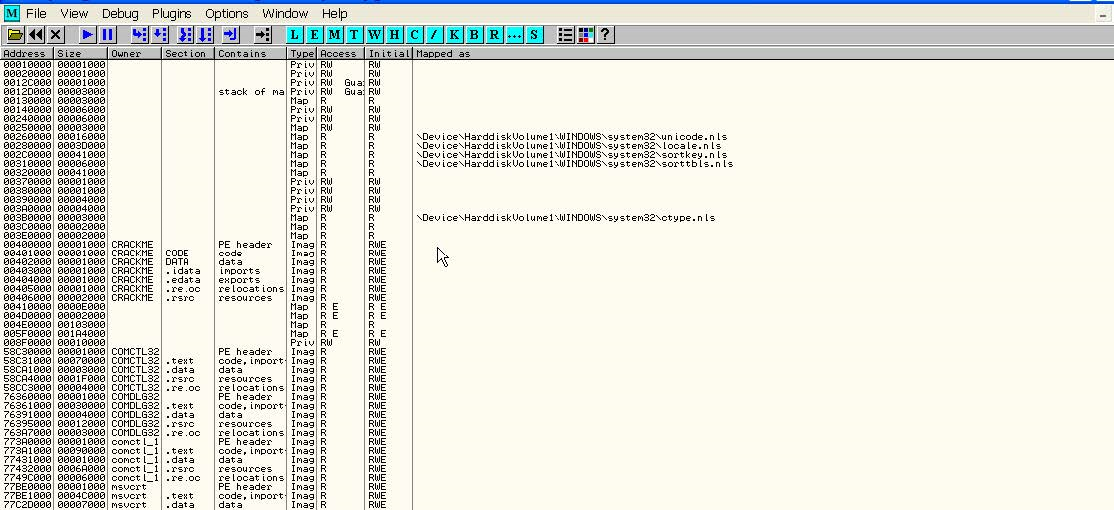Select the COMCTL32 .text code row
This screenshot has width=1114, height=510.
557,361
